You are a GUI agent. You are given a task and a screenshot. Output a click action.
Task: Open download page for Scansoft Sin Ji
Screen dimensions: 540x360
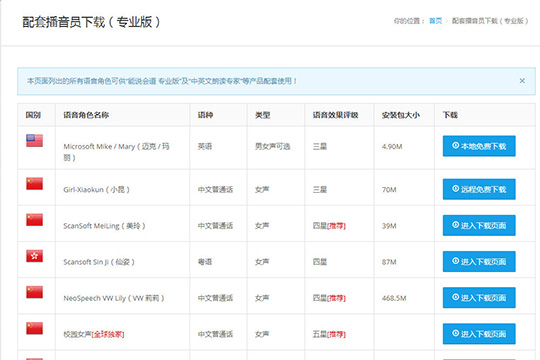479,261
